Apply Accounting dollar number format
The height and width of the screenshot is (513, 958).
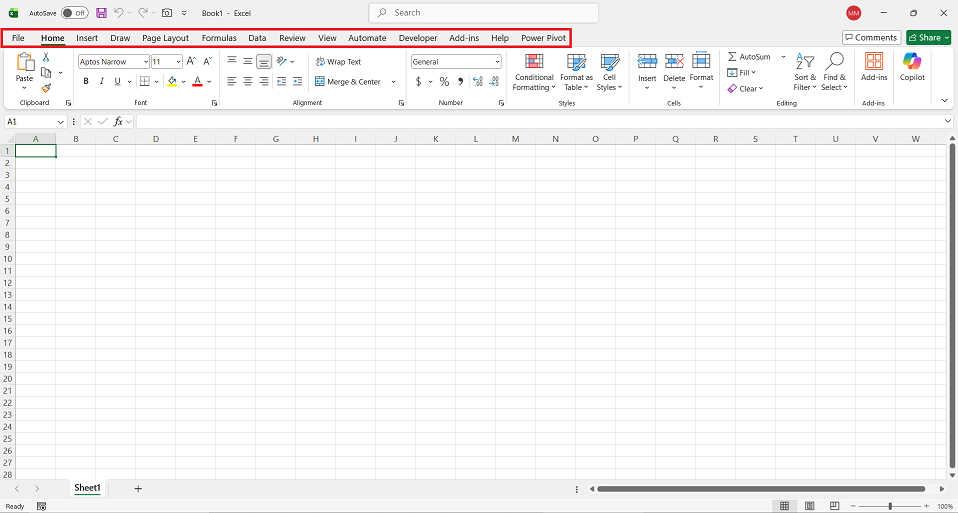pos(419,81)
